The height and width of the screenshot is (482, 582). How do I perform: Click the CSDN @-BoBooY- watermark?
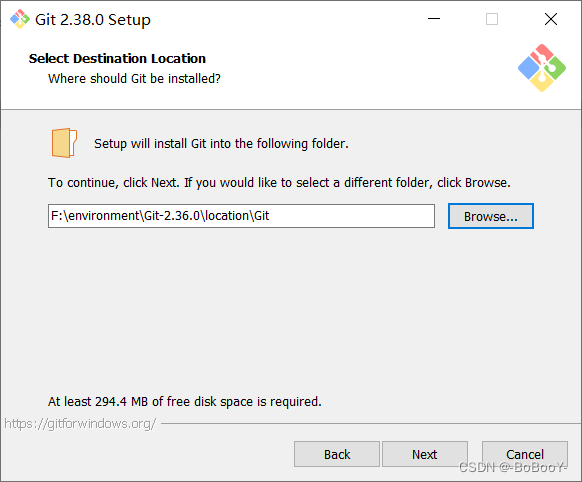click(513, 467)
